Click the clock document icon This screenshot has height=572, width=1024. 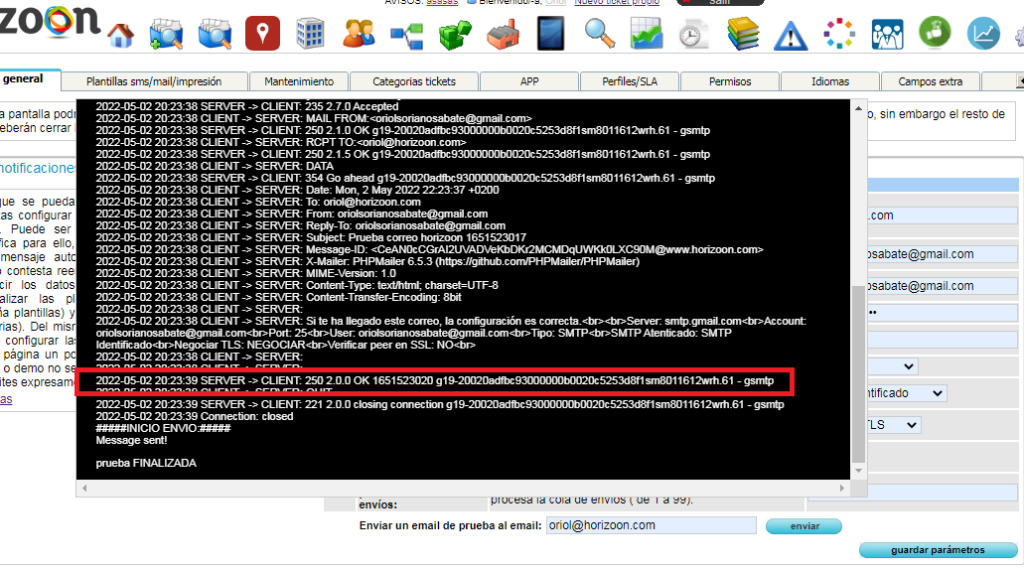click(693, 35)
